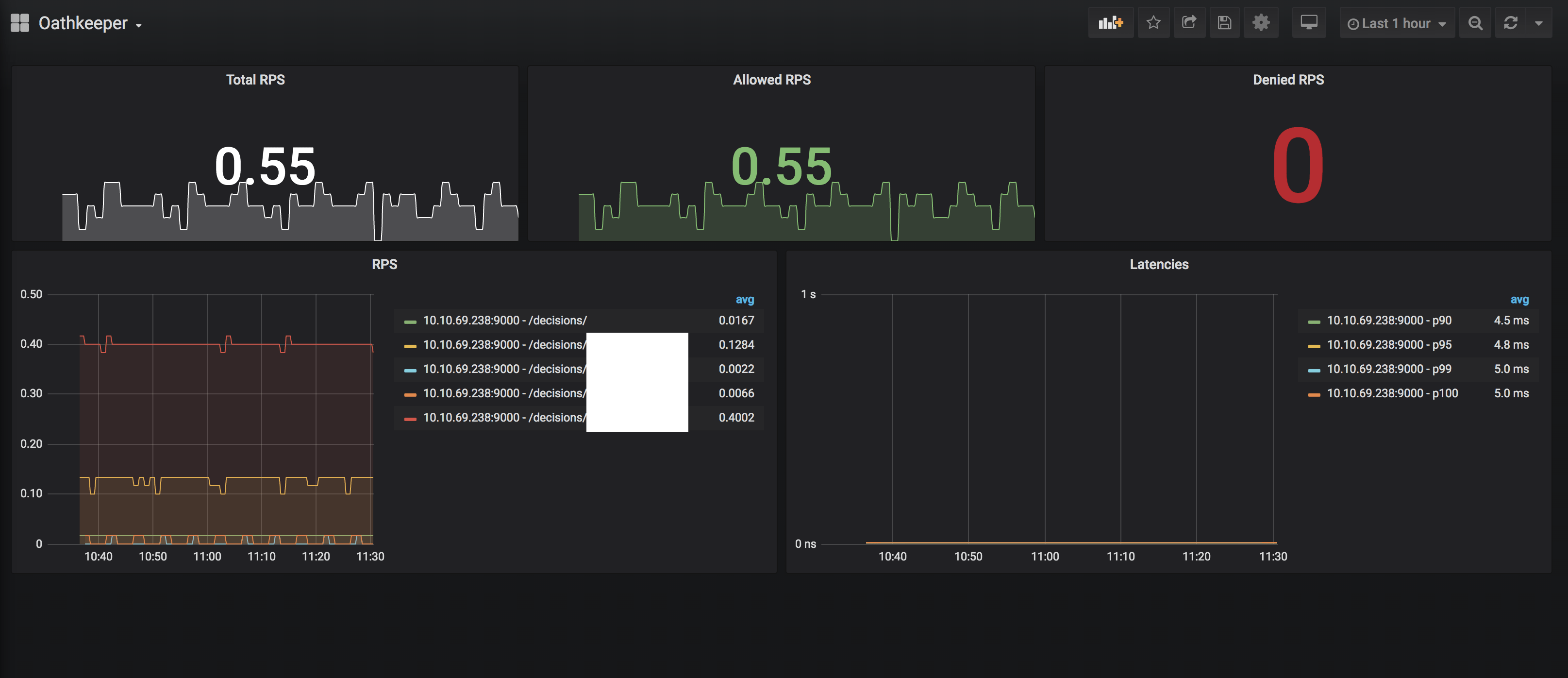Open the Add panel icon
The image size is (1568, 678).
click(1111, 22)
